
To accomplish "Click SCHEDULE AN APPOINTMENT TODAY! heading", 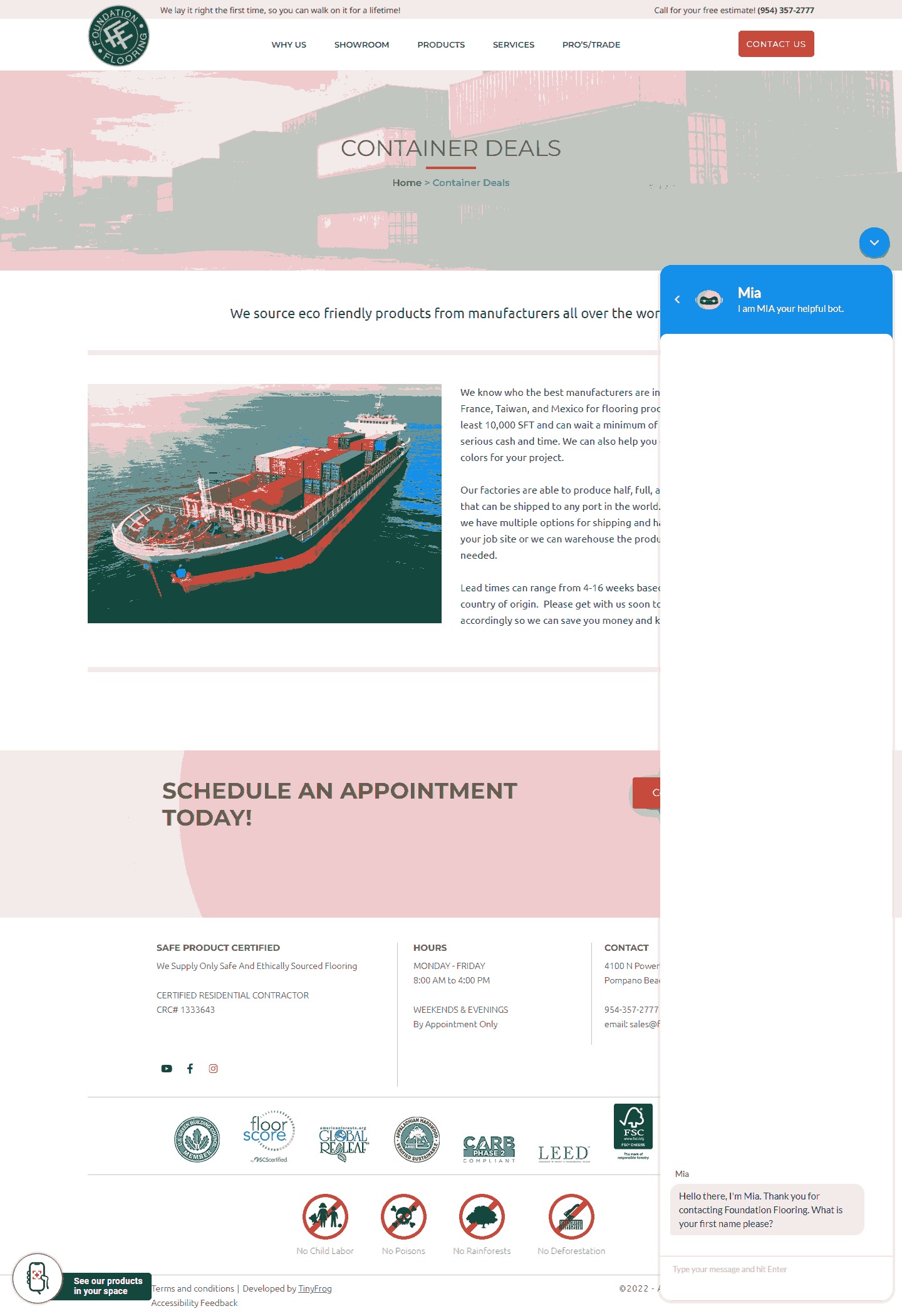I will coord(340,804).
